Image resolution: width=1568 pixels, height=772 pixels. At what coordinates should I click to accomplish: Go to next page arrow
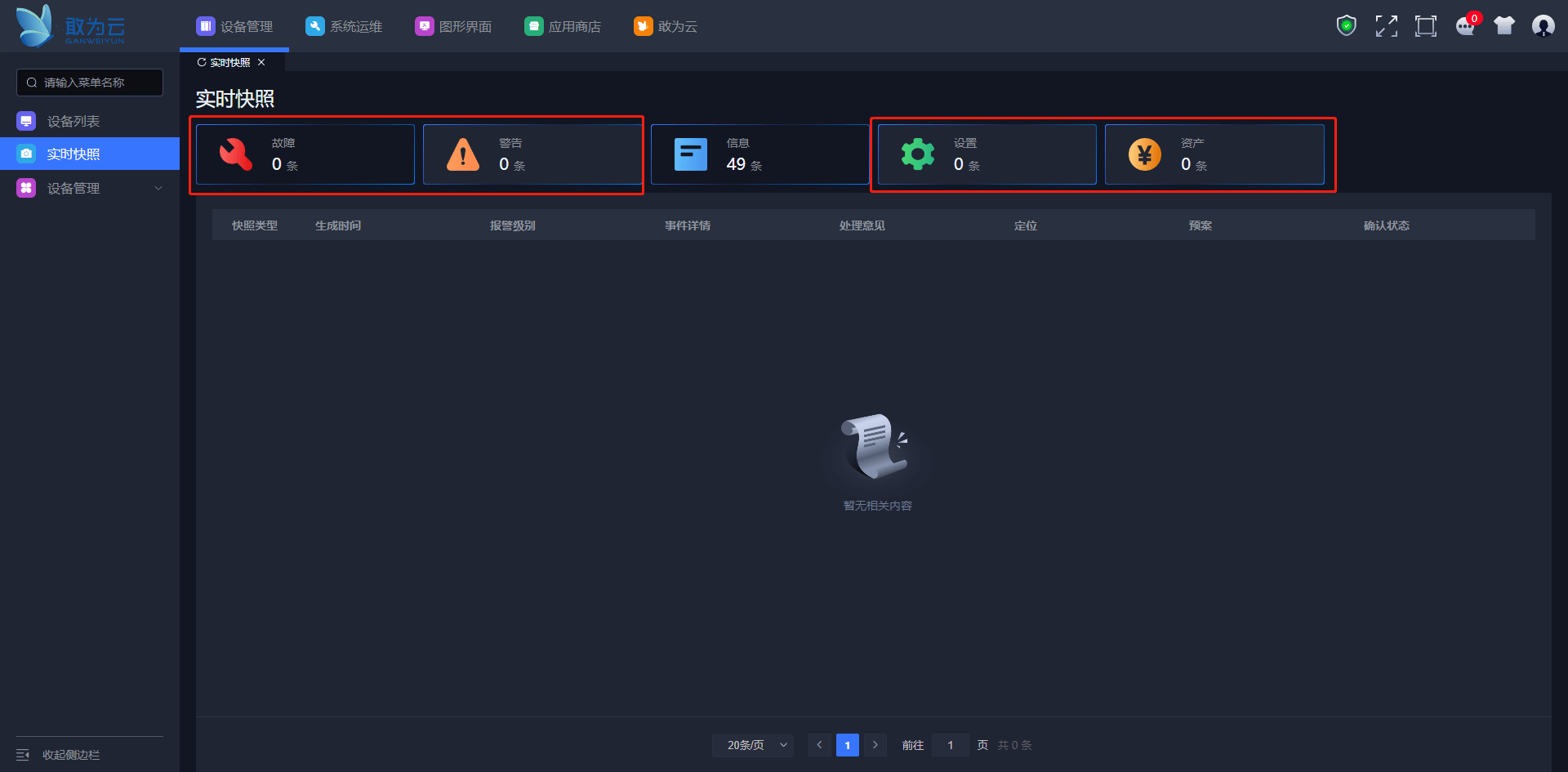point(875,745)
